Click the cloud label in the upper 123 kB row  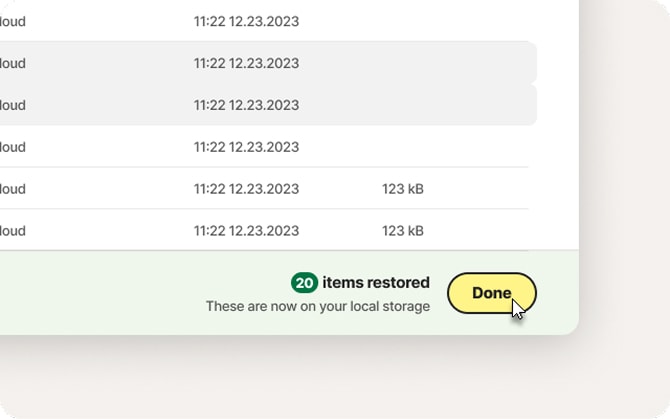(x=12, y=189)
